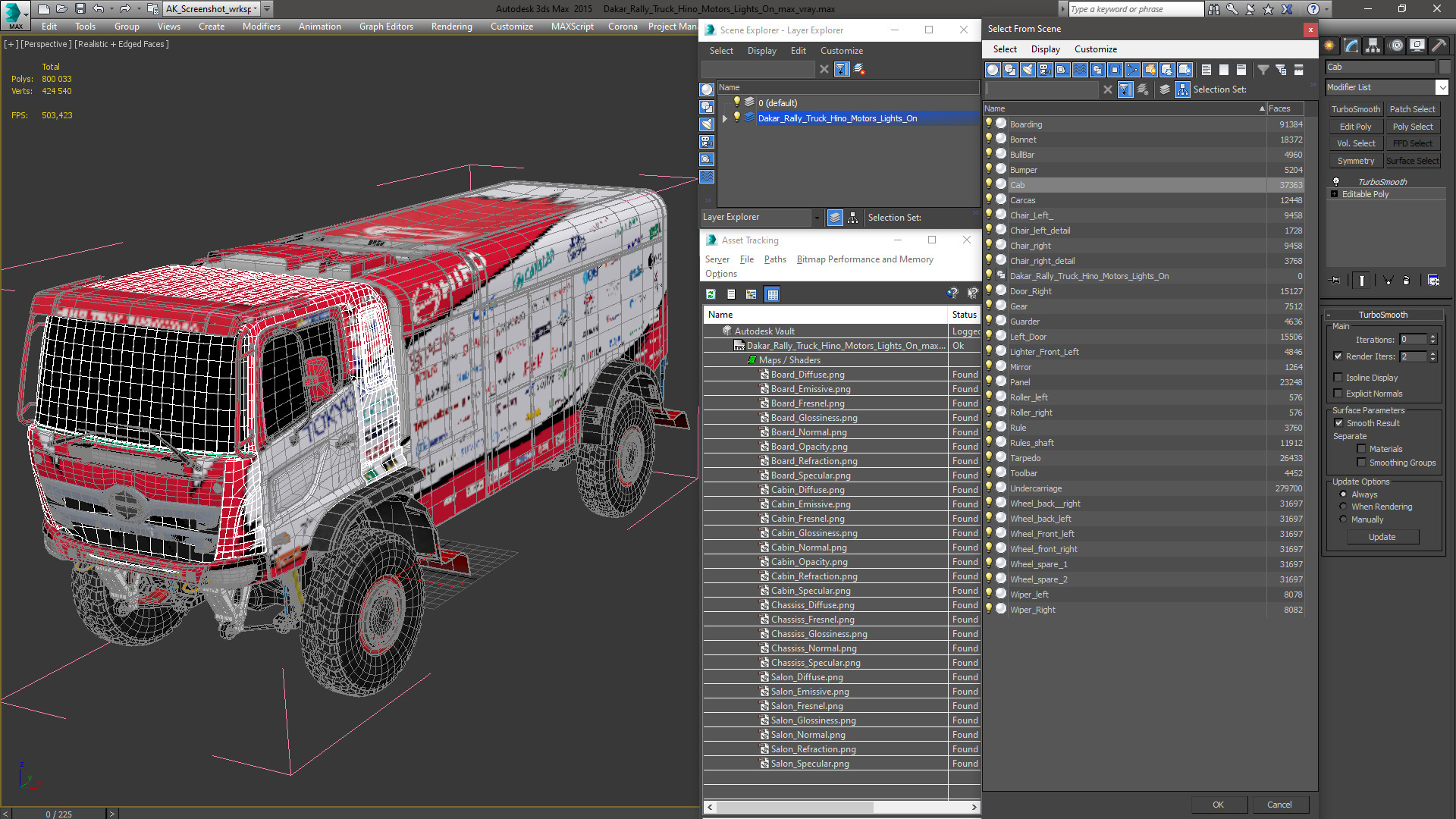Screen dimensions: 1456x819
Task: Click Sort by Hierarchy icon in Select From Scene
Action: (1183, 89)
